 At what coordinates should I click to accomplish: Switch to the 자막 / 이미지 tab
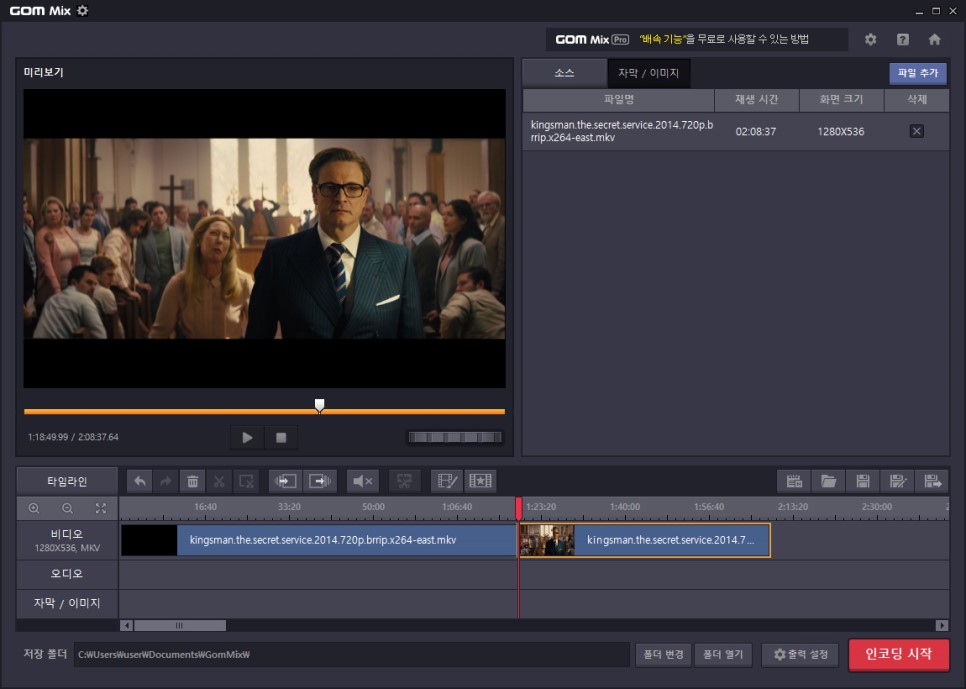pyautogui.click(x=648, y=73)
